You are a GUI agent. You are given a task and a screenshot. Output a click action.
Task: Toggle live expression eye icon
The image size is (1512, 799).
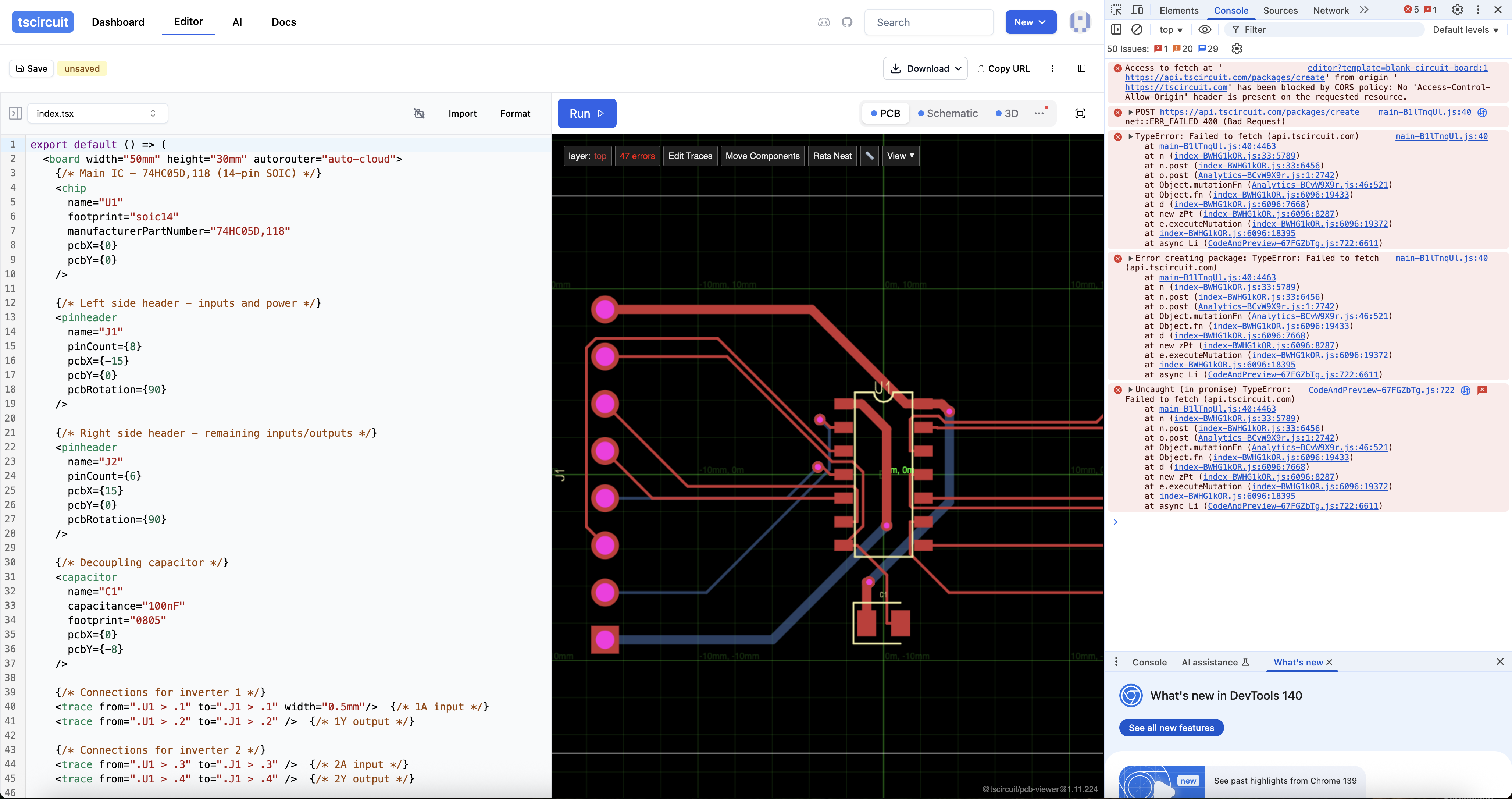click(x=1205, y=29)
